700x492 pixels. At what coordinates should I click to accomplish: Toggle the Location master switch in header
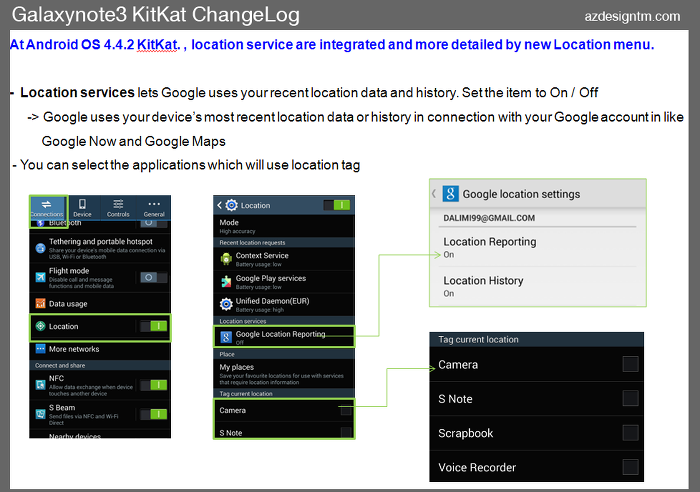(337, 205)
